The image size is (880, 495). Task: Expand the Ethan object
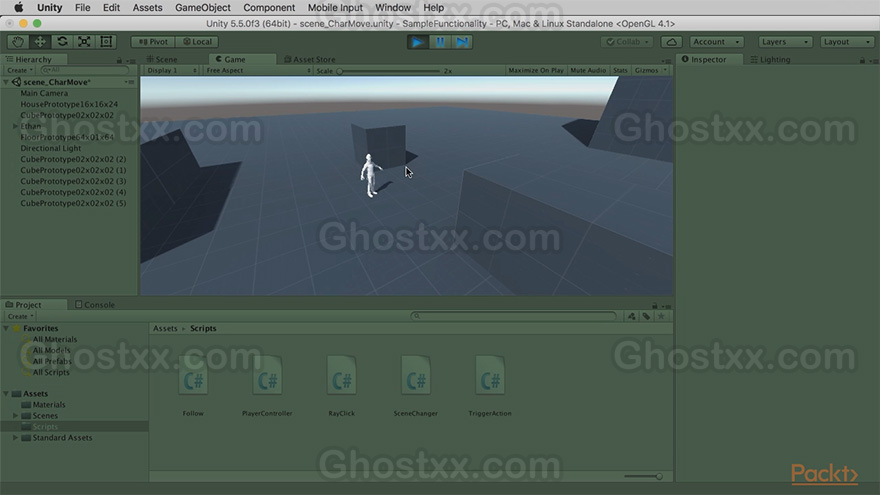tap(15, 126)
